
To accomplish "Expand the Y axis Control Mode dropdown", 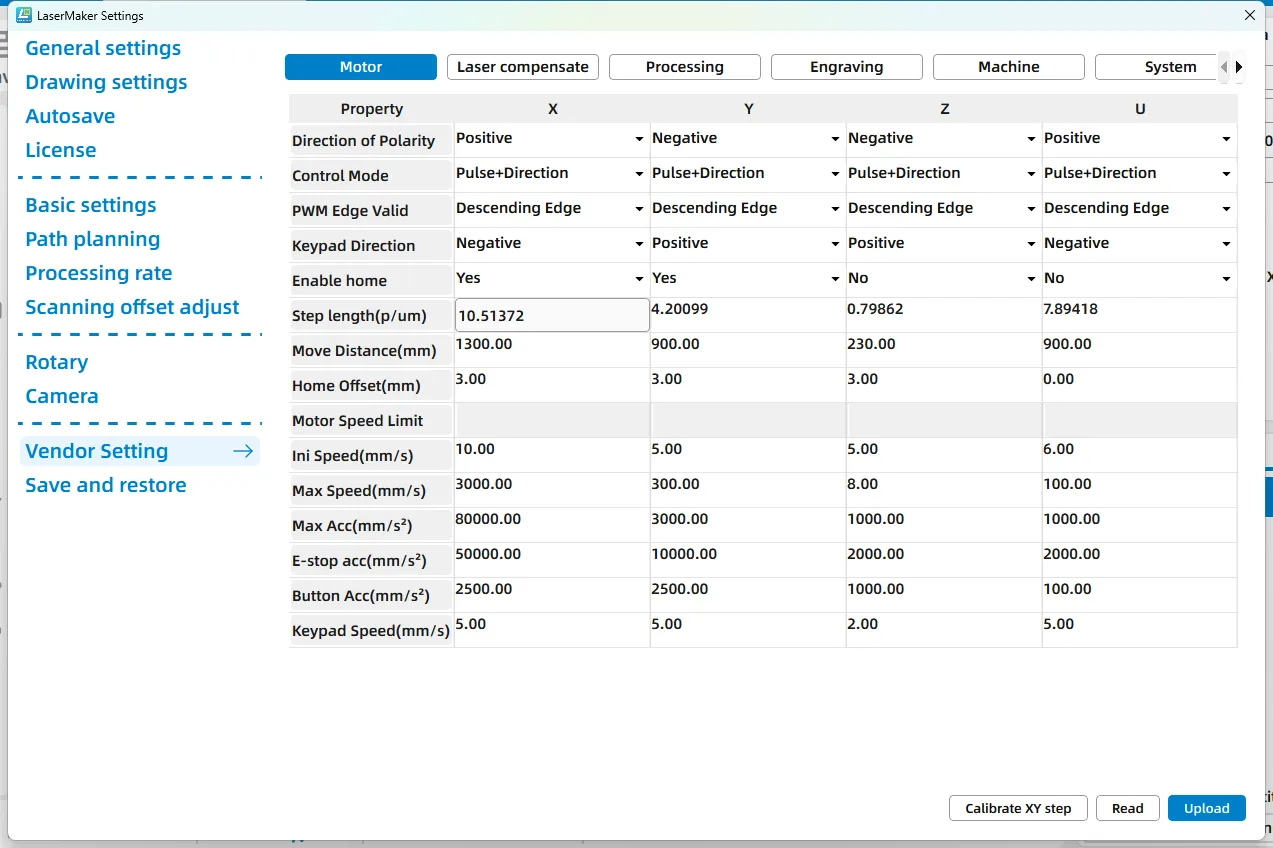I will (x=835, y=174).
